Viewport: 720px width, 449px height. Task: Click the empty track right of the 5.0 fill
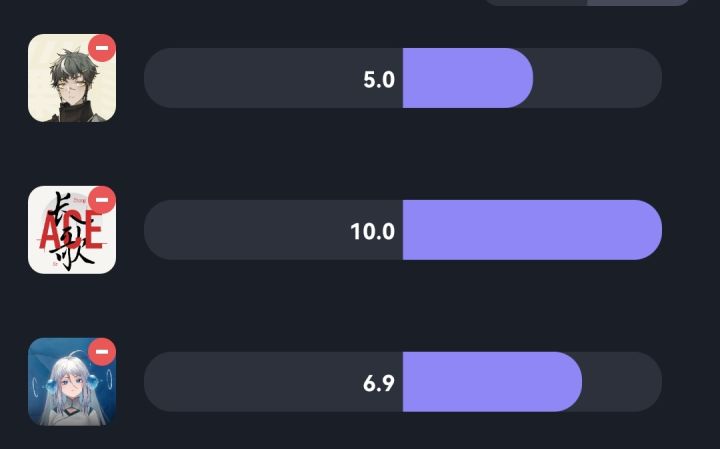[598, 78]
